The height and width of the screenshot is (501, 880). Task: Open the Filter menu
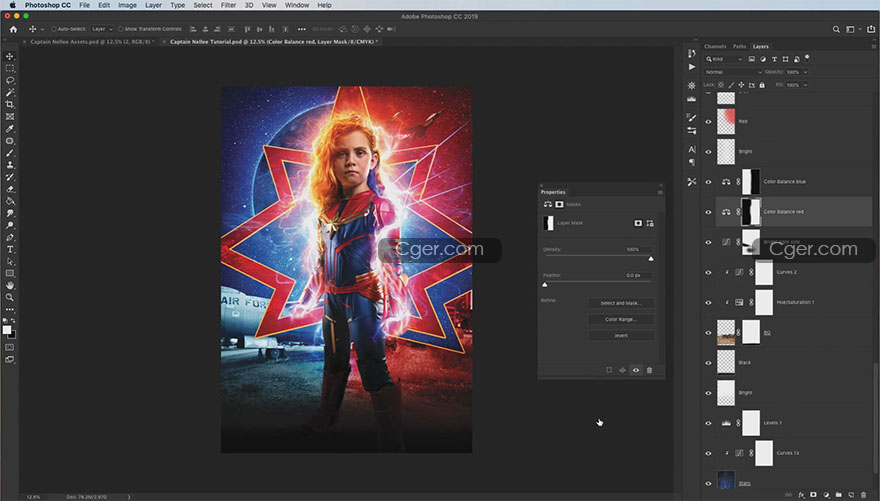click(228, 5)
